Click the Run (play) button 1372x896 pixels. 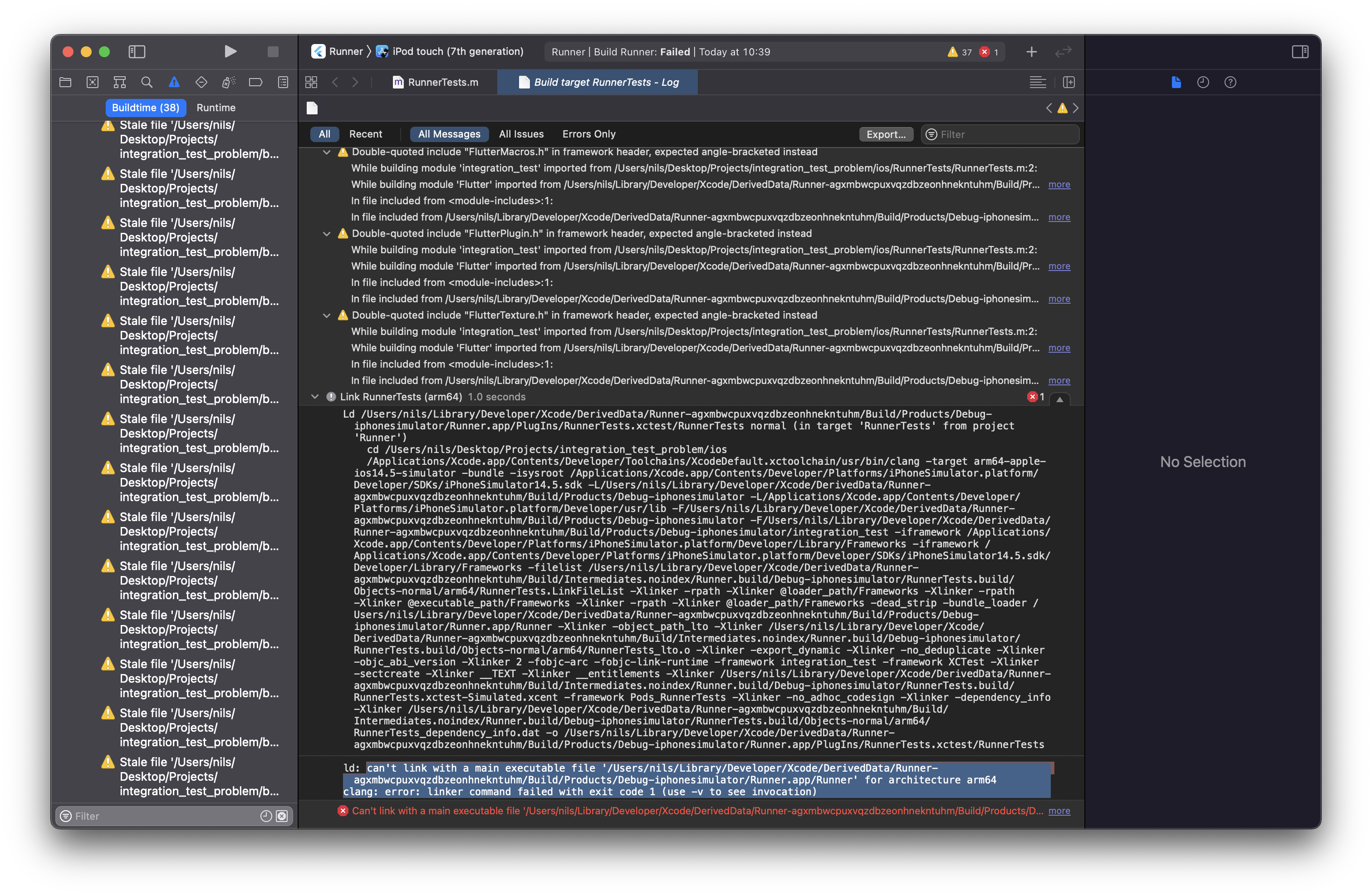click(x=230, y=52)
